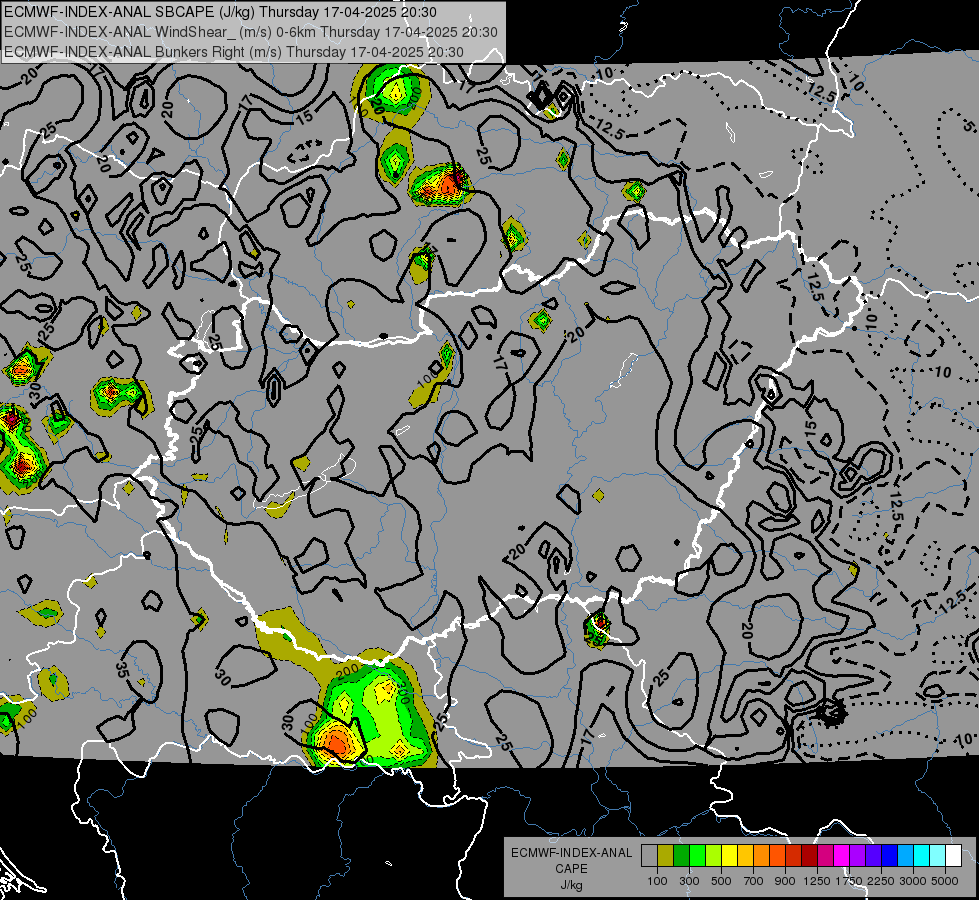
Task: Click the 35 contour label on map
Action: (x=122, y=670)
